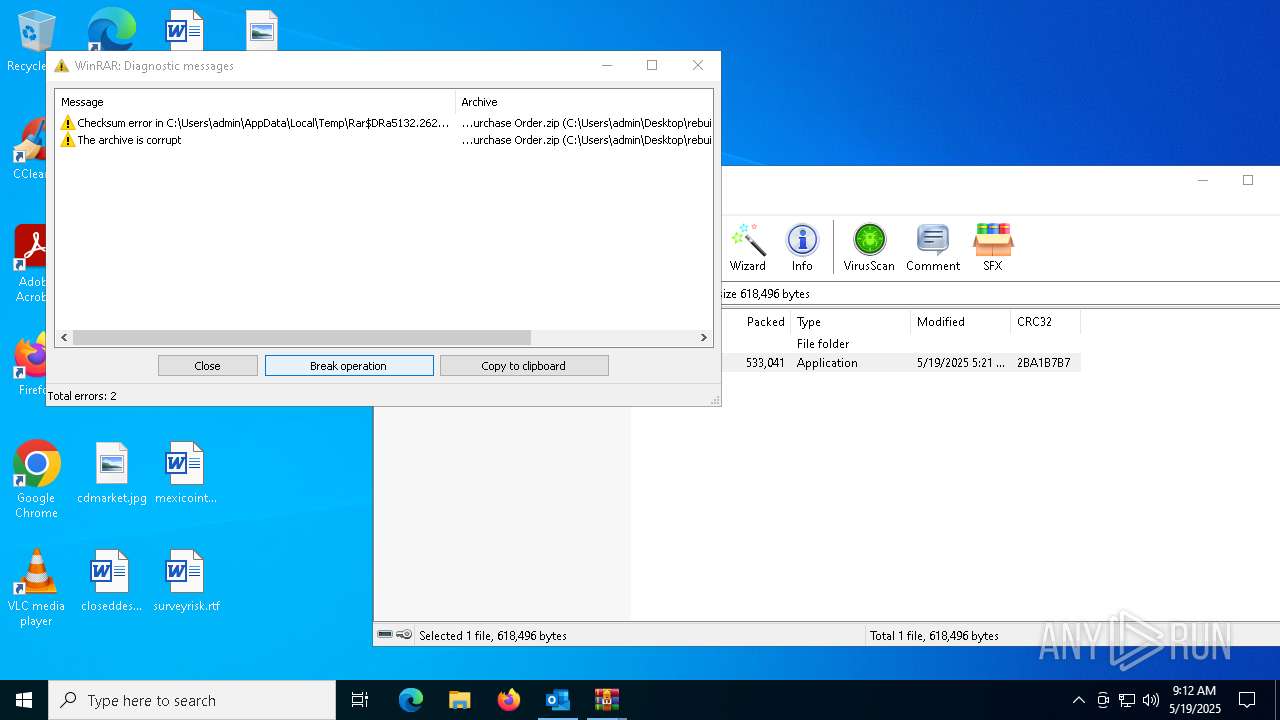Click the Message column header
This screenshot has width=1280, height=720.
point(255,102)
